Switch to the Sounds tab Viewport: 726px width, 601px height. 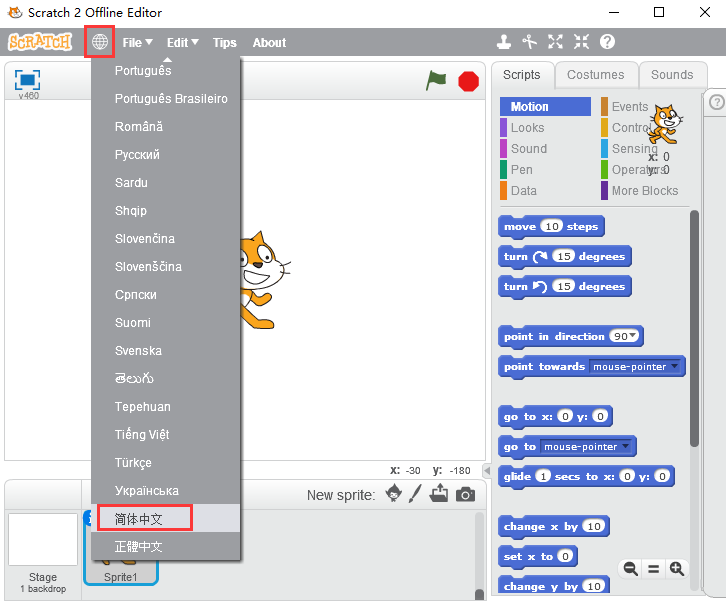point(672,75)
